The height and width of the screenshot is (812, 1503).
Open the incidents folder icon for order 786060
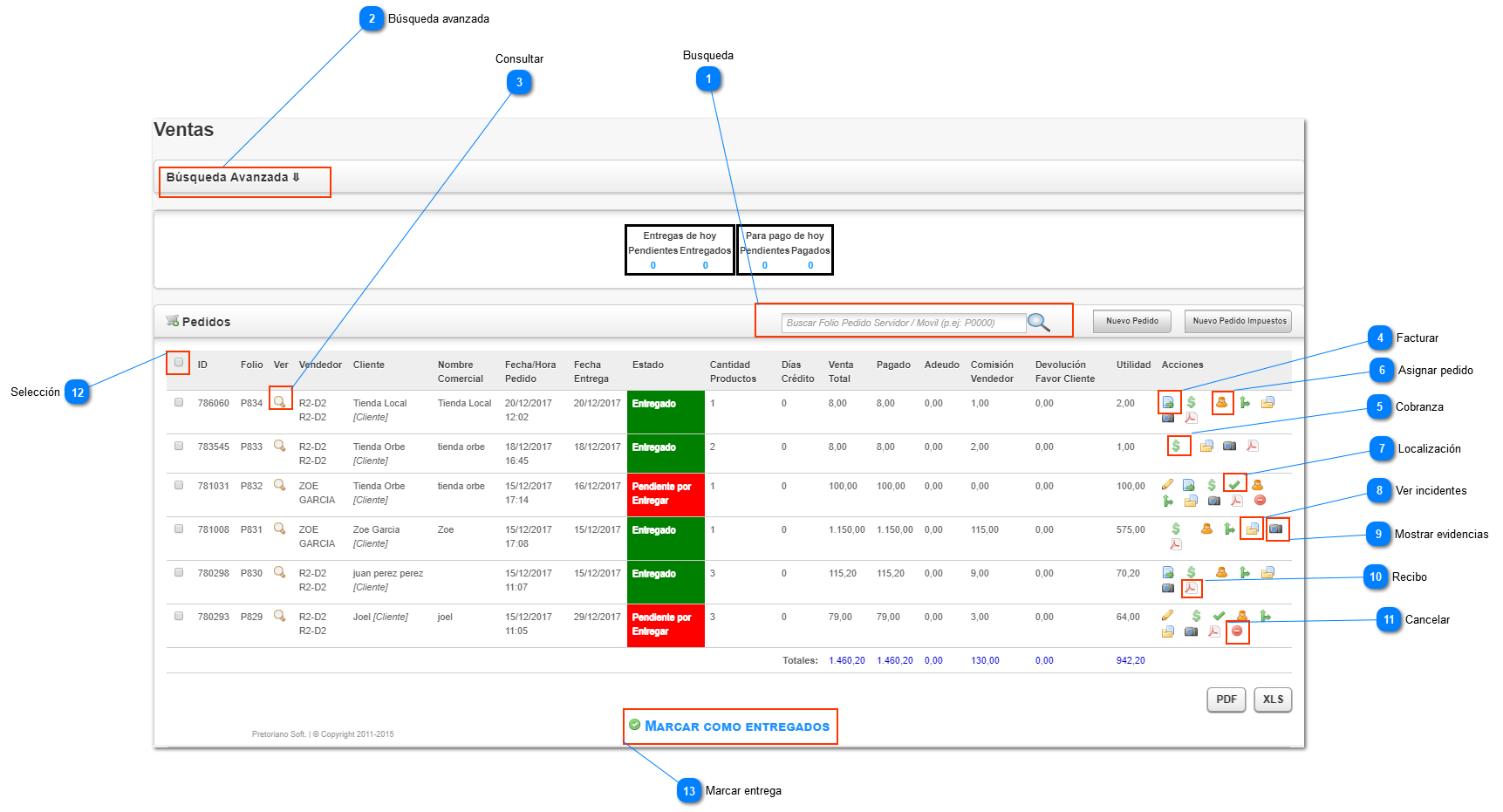(x=1267, y=402)
